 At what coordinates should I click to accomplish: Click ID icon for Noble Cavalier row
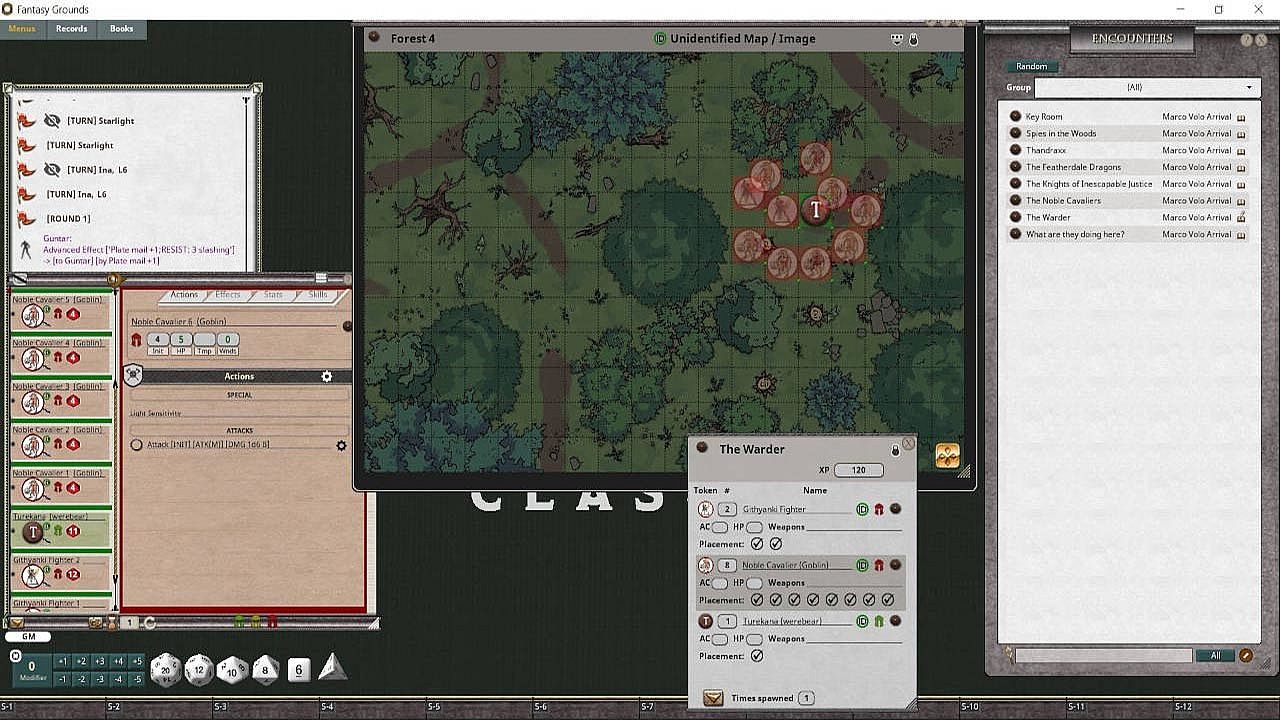pyautogui.click(x=862, y=565)
